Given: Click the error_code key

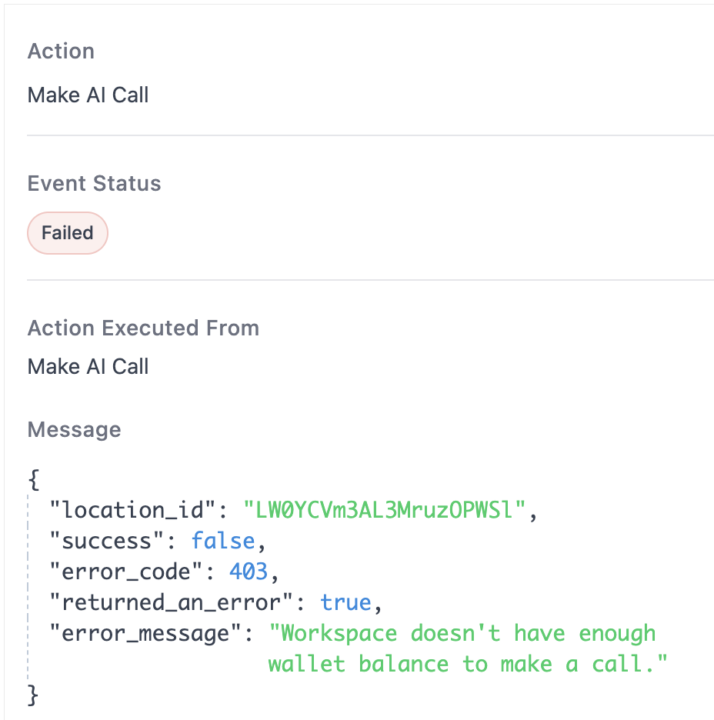Looking at the screenshot, I should (x=124, y=572).
